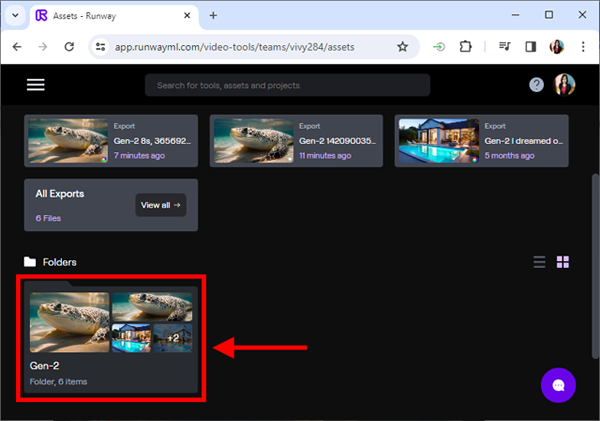This screenshot has height=421, width=600.
Task: Go back in browser history
Action: click(17, 47)
